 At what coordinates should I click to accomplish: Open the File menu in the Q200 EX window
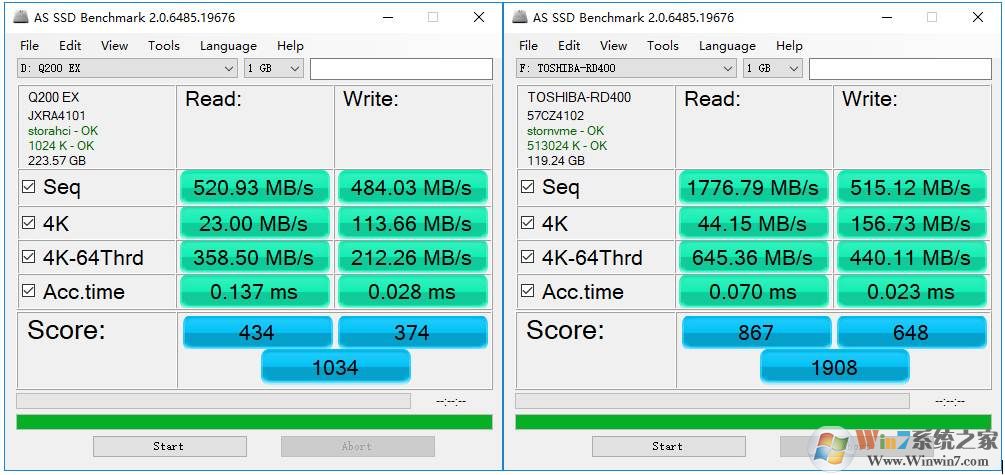[29, 46]
